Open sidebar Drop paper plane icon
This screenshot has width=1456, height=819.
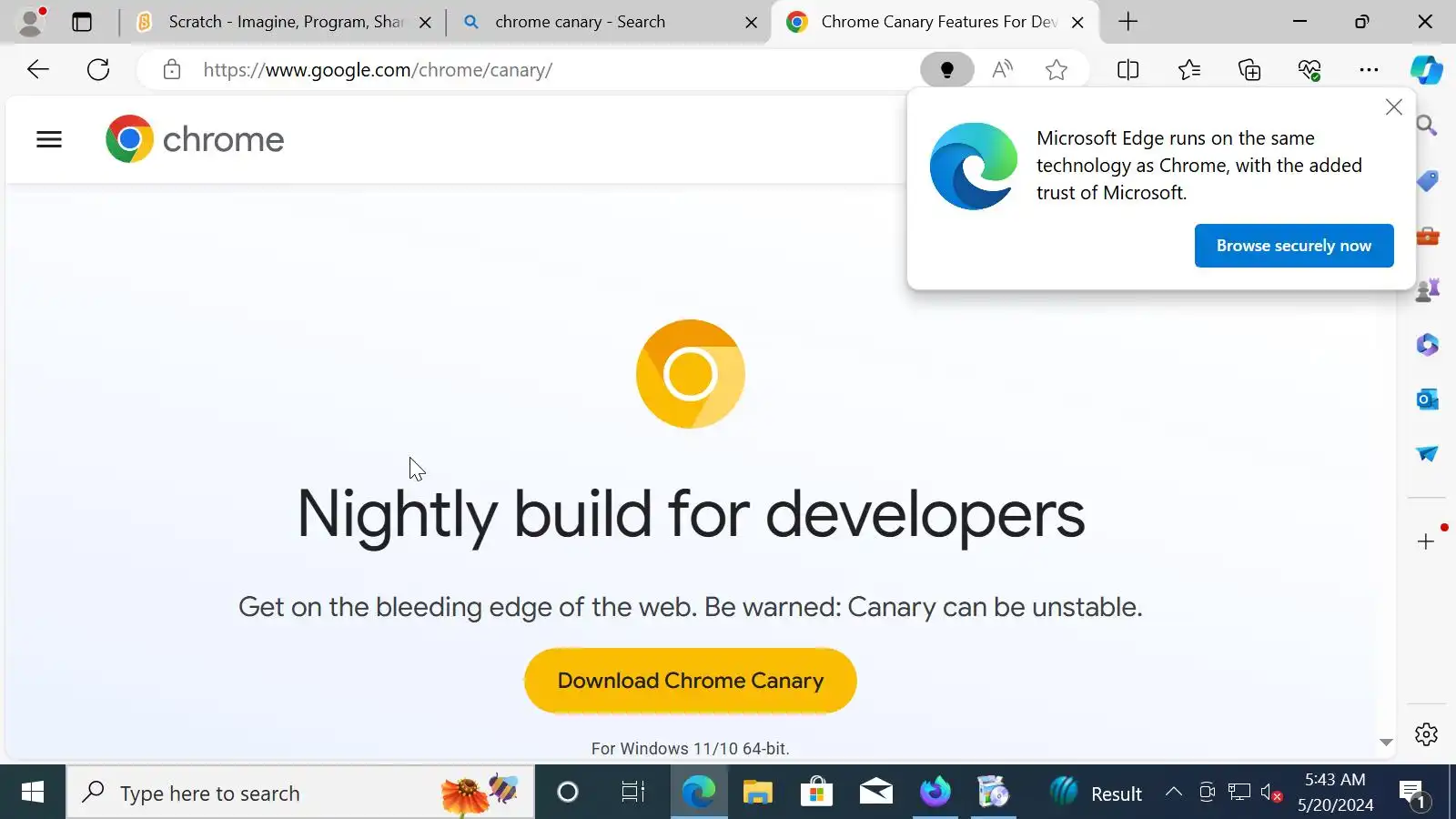pos(1427,453)
